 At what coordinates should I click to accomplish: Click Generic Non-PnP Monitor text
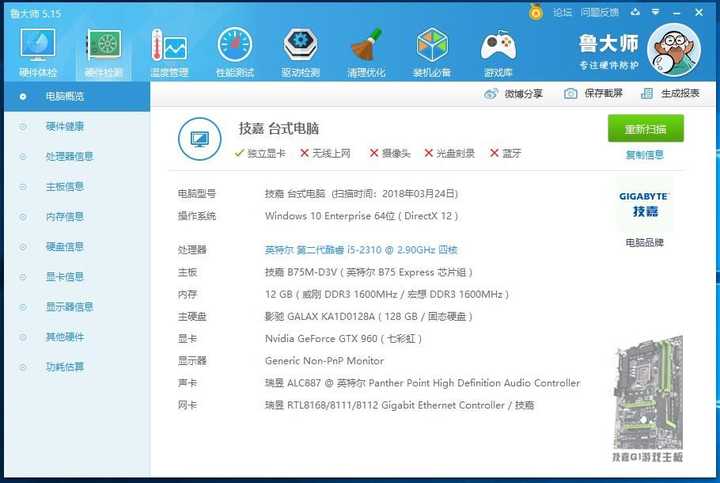coord(324,361)
